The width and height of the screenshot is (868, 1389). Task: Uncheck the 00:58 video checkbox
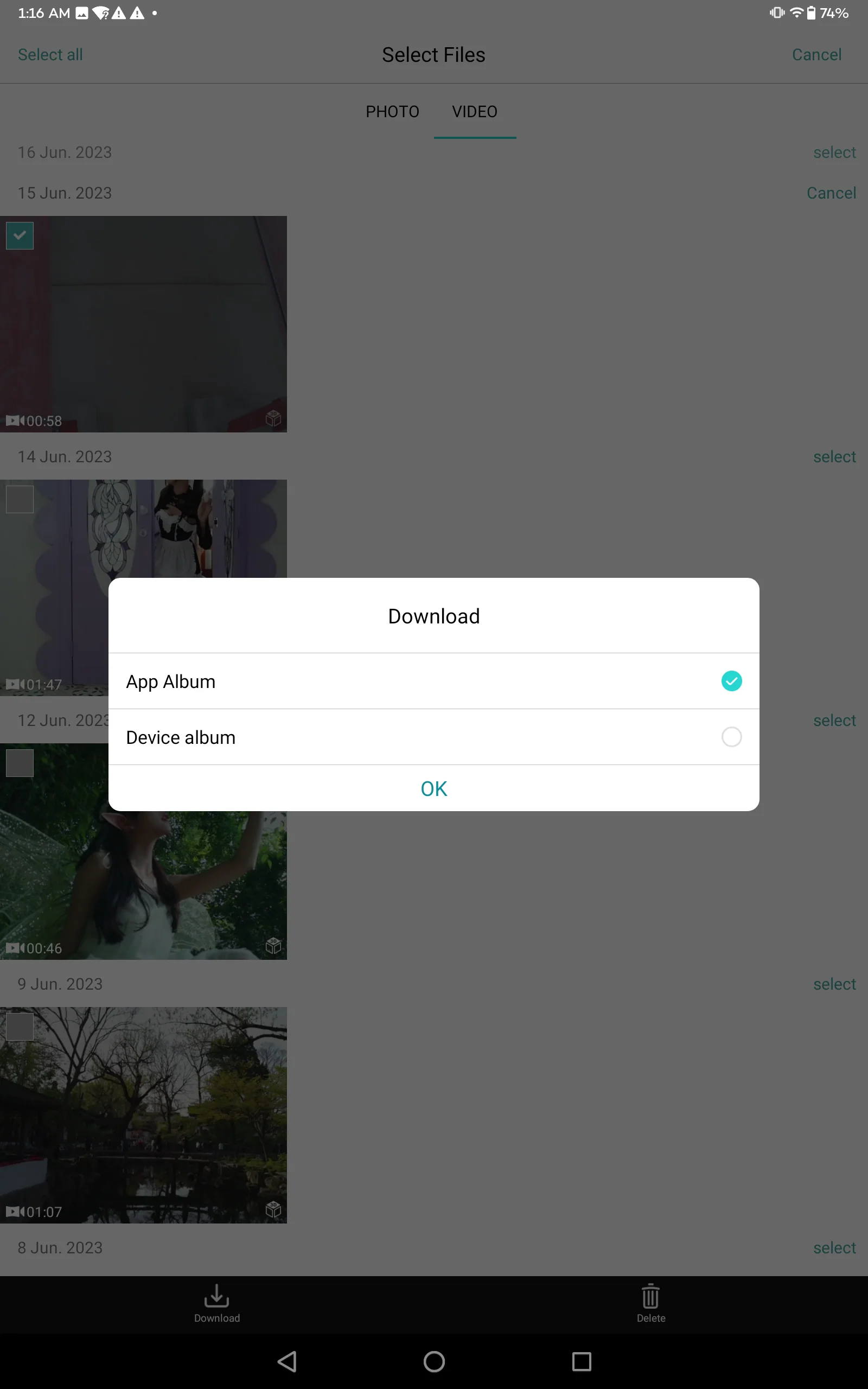(x=20, y=236)
